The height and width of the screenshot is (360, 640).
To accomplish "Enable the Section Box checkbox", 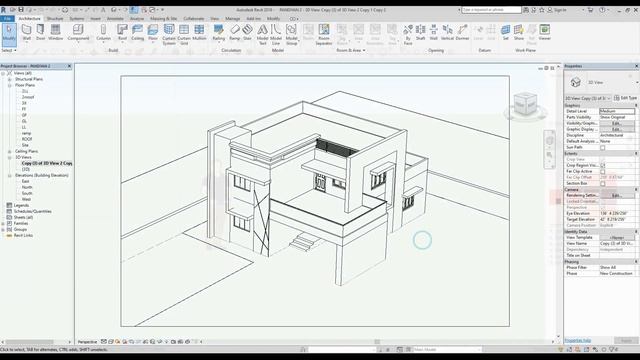I will 602,184.
